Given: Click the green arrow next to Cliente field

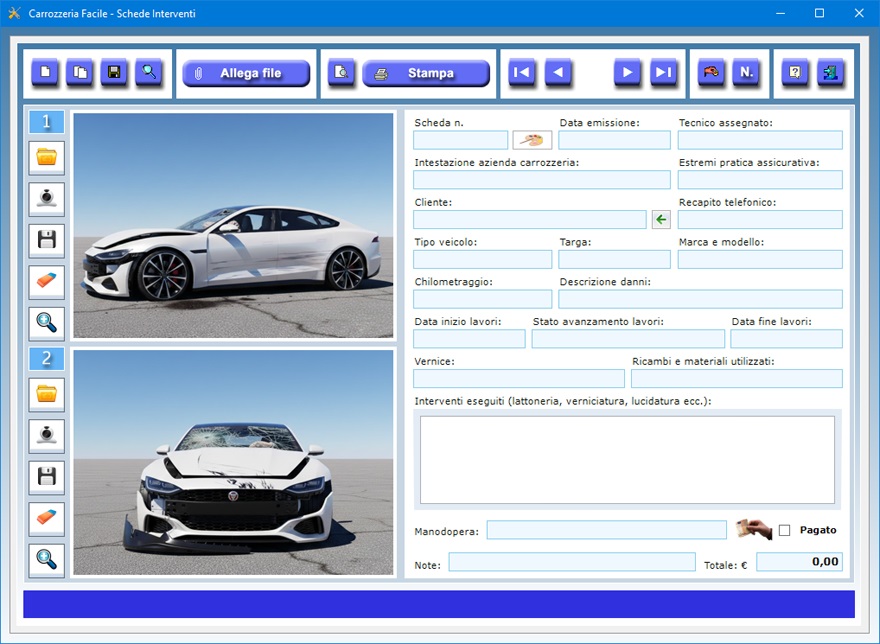Looking at the screenshot, I should [x=661, y=219].
